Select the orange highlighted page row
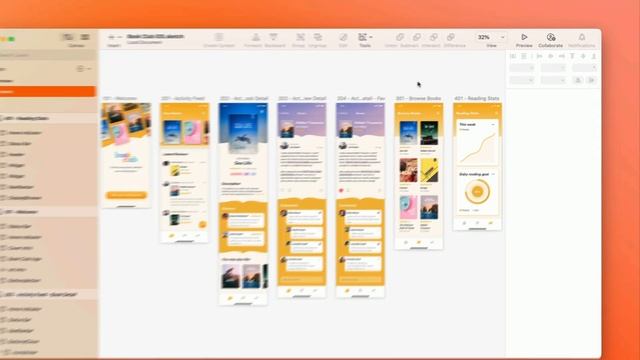This screenshot has width=640, height=360. point(48,91)
